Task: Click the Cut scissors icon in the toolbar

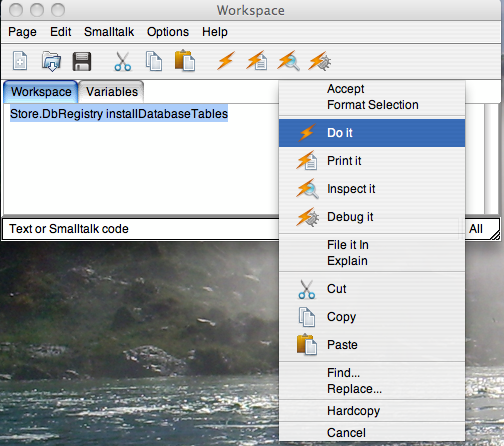Action: coord(123,61)
